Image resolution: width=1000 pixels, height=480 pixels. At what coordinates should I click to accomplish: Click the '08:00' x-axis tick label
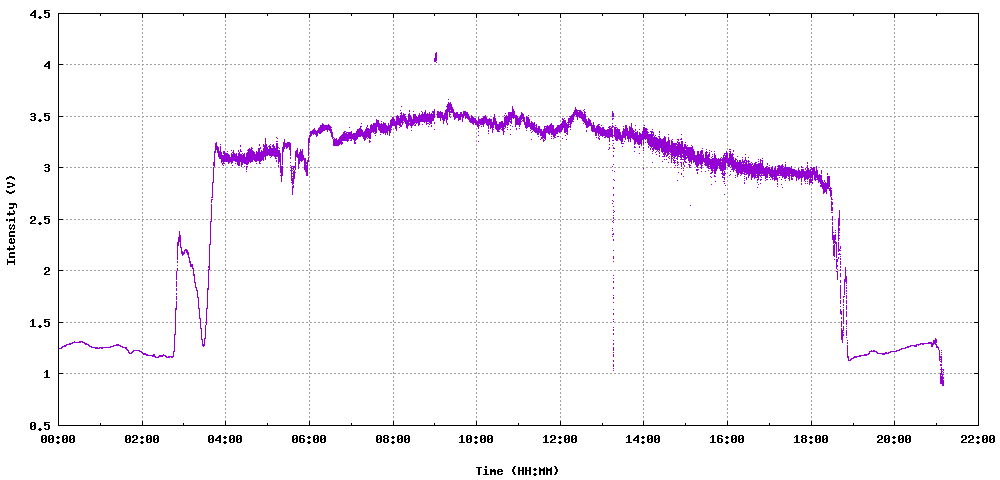click(393, 439)
